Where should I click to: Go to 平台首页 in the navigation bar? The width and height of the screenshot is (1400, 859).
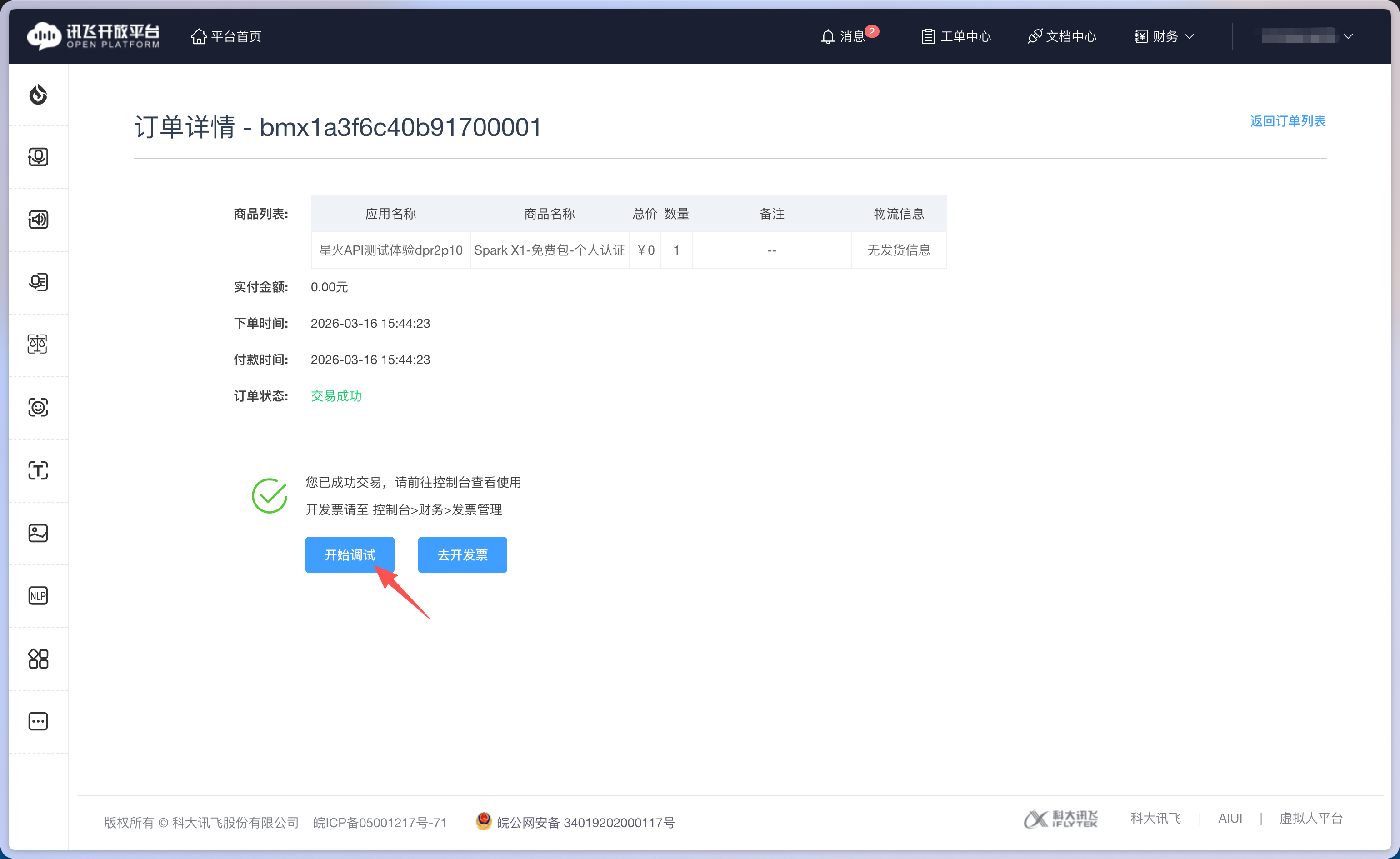225,36
